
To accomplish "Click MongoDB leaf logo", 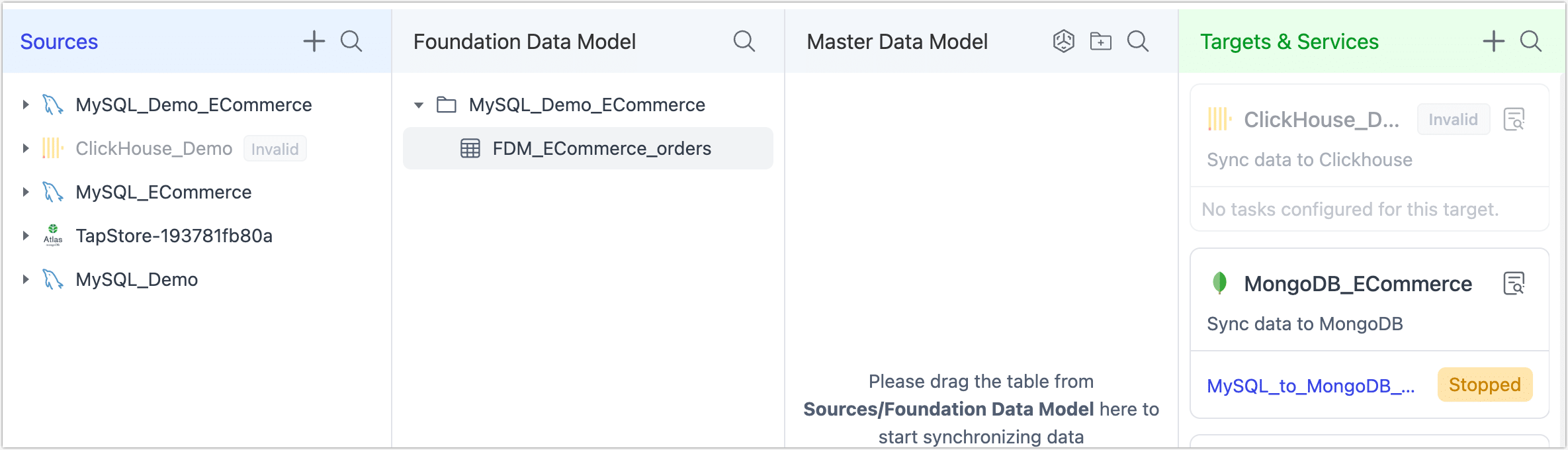I will 1219,283.
